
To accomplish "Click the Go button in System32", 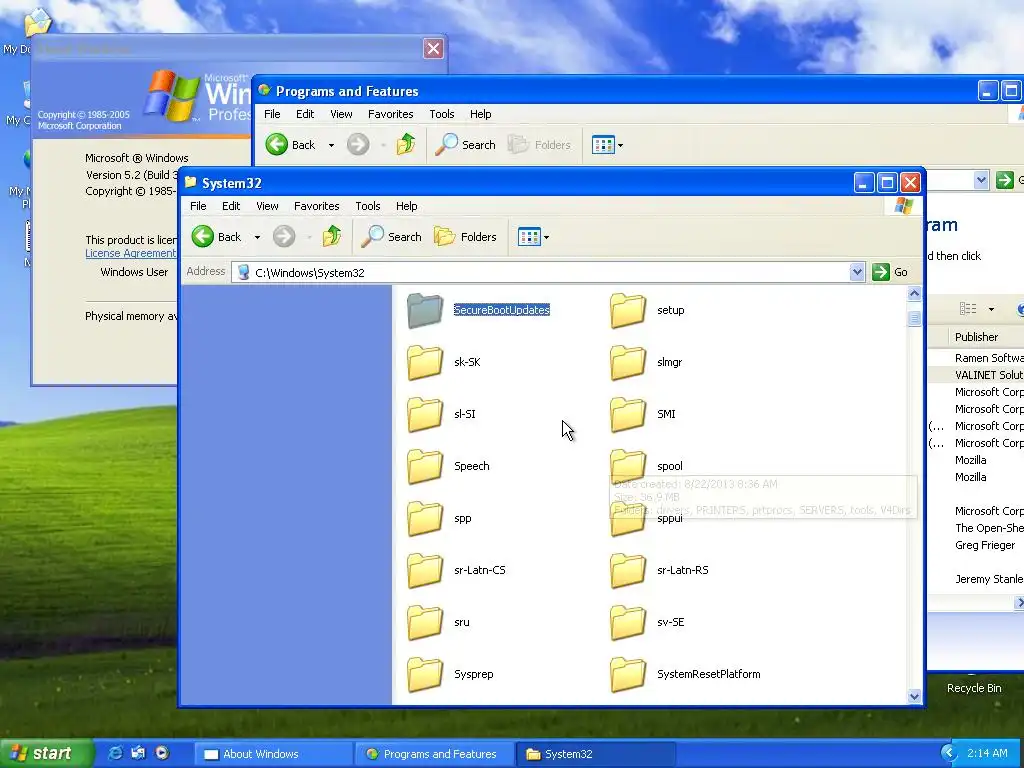I will pyautogui.click(x=891, y=272).
